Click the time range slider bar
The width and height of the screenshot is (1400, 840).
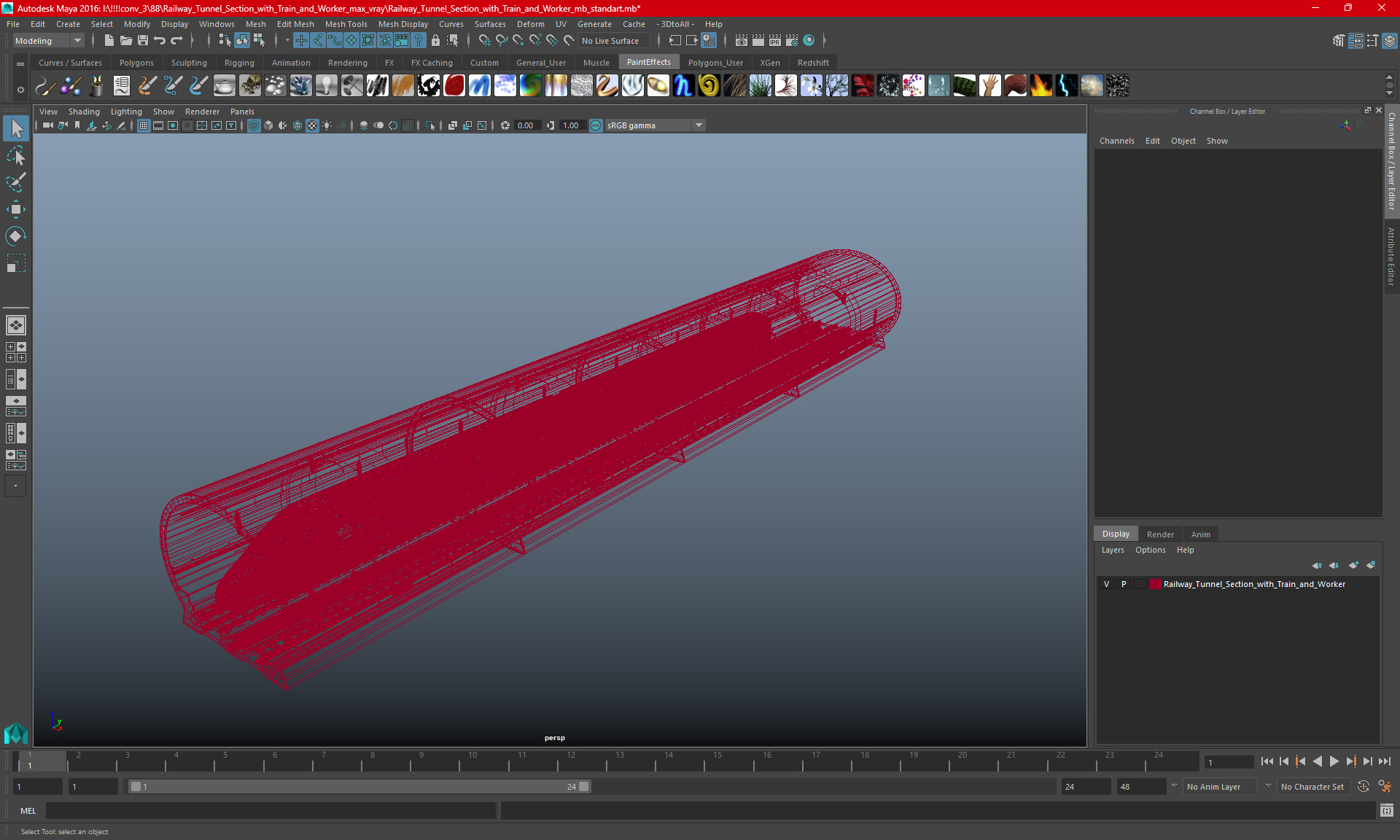359,787
